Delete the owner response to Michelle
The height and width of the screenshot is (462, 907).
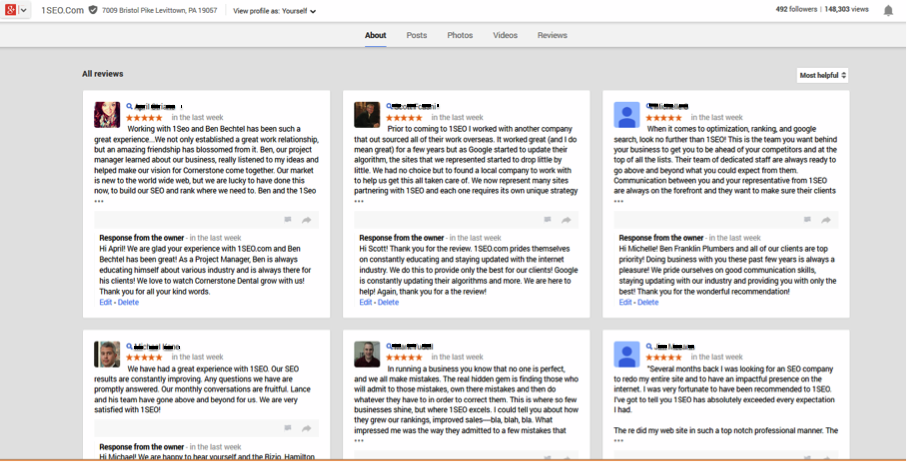648,302
